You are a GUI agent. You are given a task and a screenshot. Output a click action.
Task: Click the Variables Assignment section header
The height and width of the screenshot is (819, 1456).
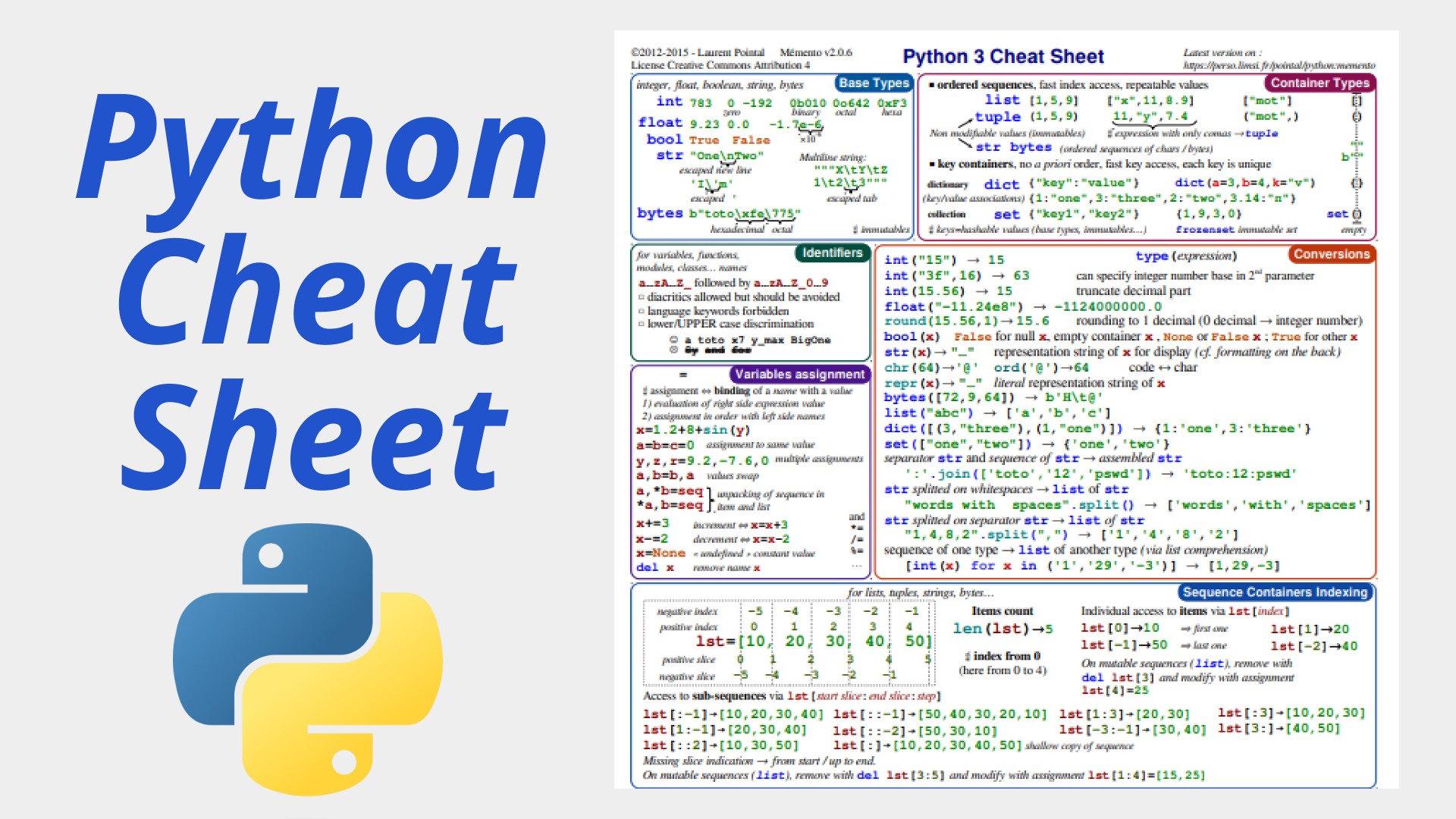tap(808, 378)
